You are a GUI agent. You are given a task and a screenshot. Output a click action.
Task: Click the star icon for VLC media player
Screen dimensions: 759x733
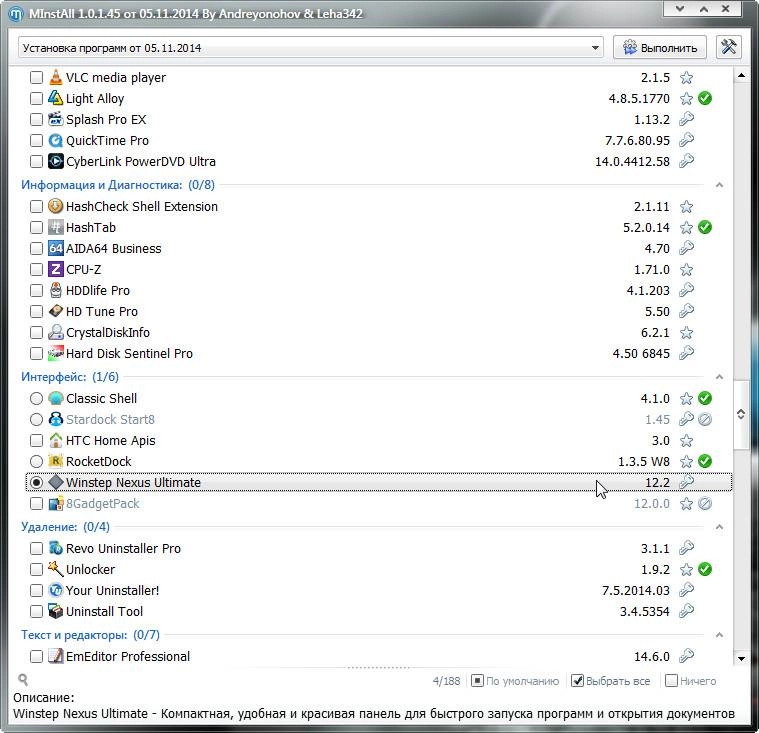(x=686, y=77)
